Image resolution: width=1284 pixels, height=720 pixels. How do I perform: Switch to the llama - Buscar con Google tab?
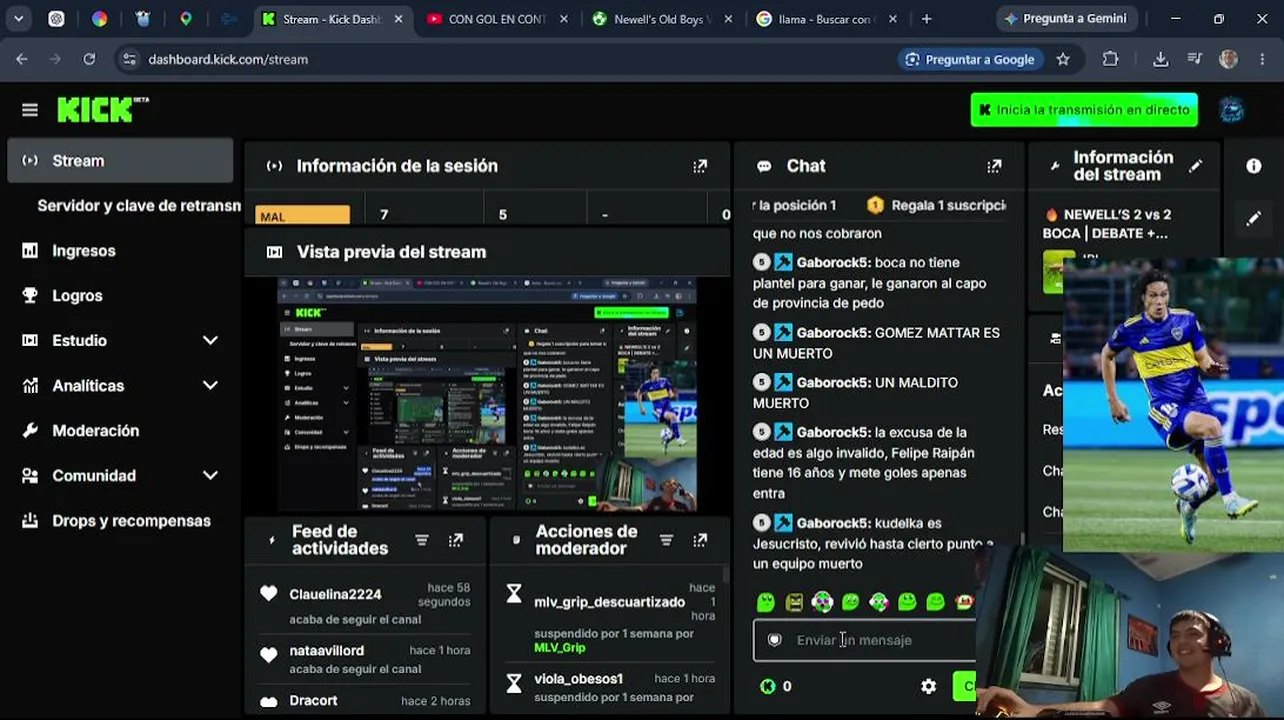coord(827,19)
